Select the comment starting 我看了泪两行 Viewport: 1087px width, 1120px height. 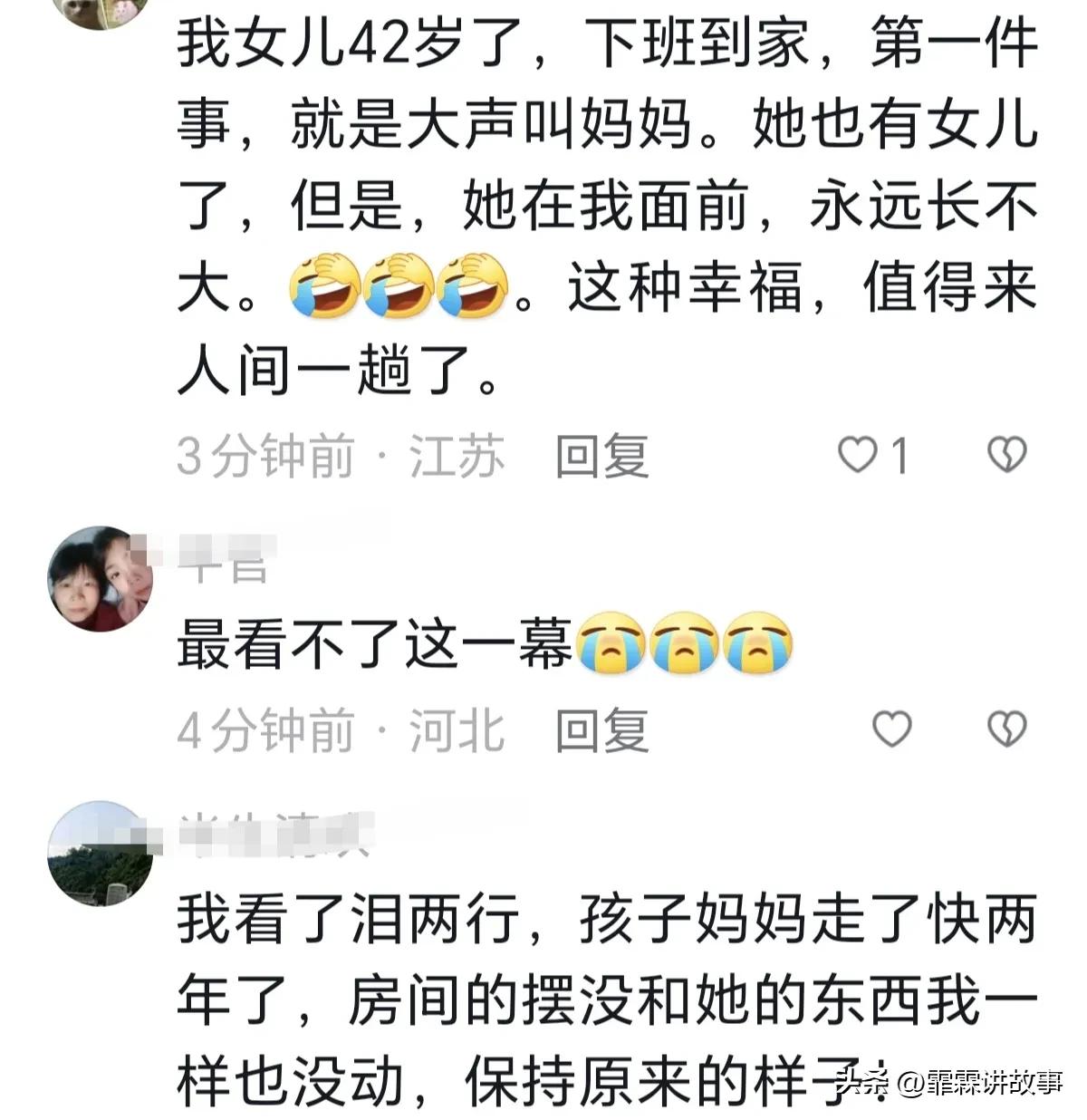[x=607, y=1001]
